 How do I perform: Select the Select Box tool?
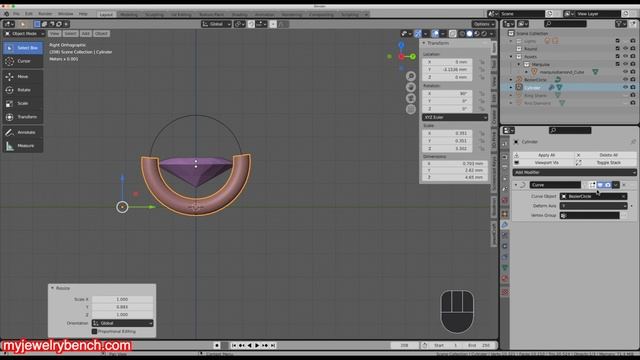coord(23,48)
